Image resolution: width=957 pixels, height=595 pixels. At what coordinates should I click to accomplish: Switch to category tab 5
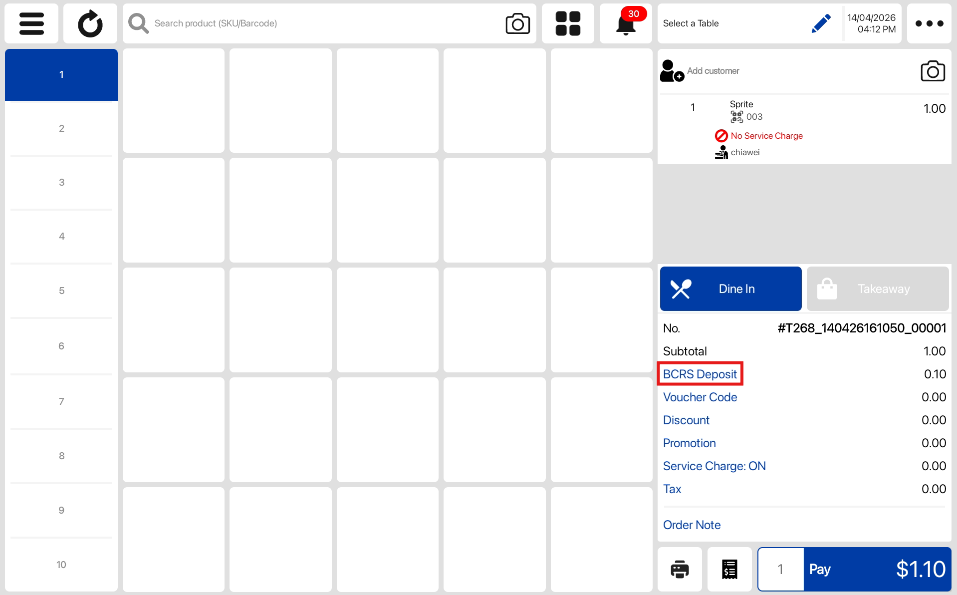(x=61, y=291)
